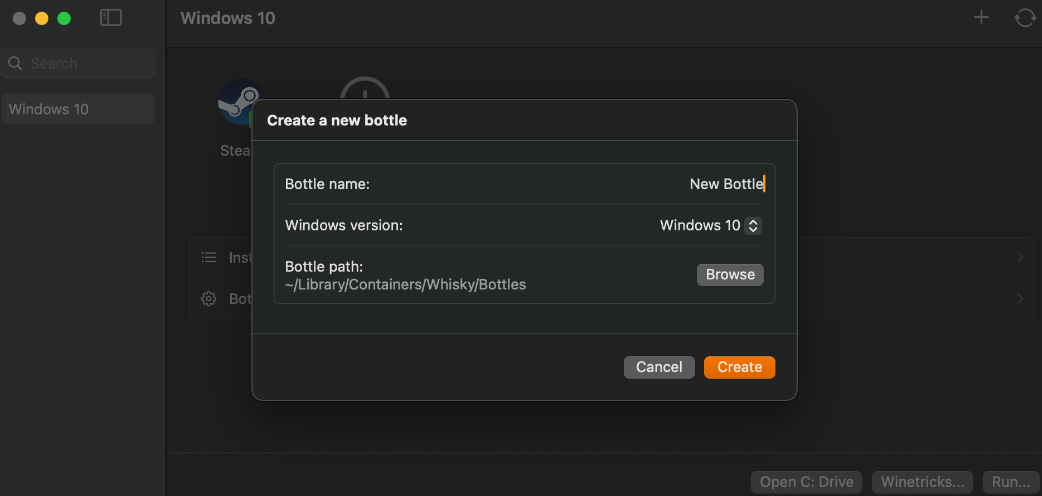The height and width of the screenshot is (496, 1042).
Task: Click the list icon left of the dialog
Action: (x=209, y=257)
